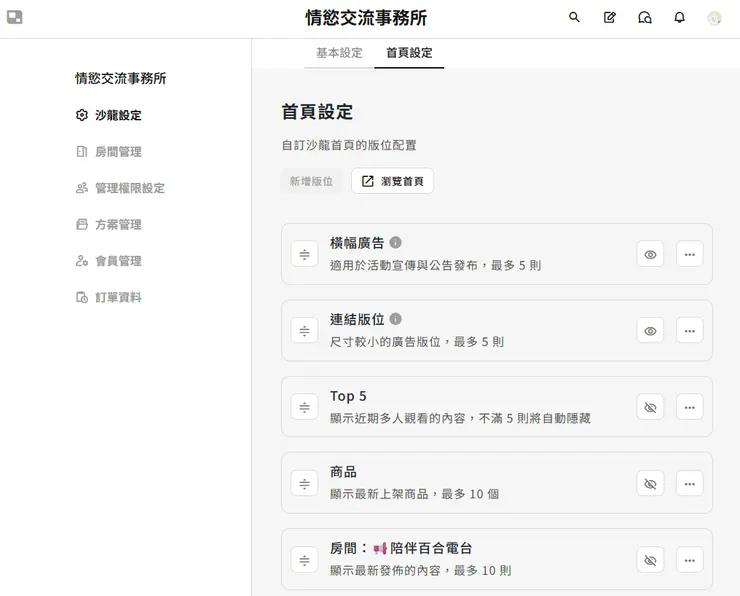The height and width of the screenshot is (596, 740).
Task: Click the Top 5 card title
Action: pyautogui.click(x=348, y=396)
